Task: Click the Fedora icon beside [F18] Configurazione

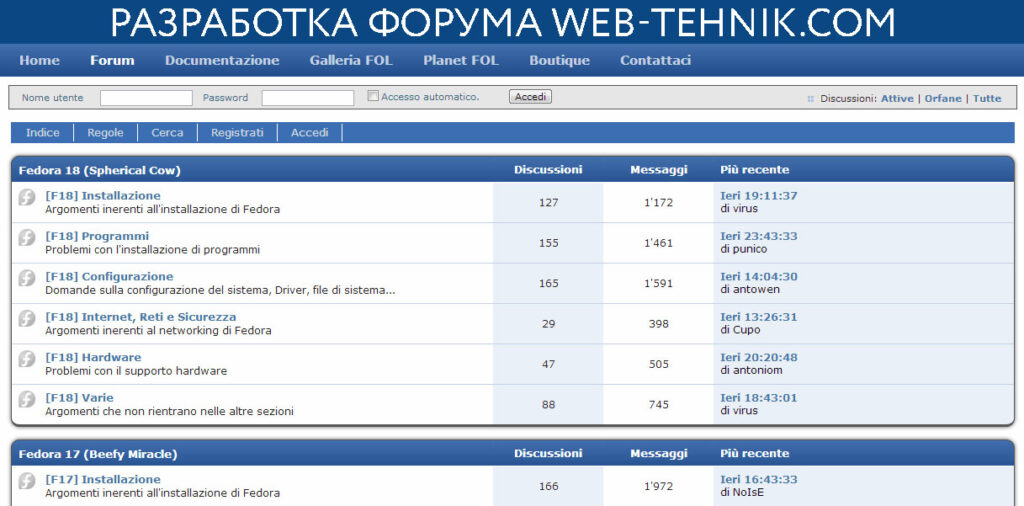Action: 27,277
